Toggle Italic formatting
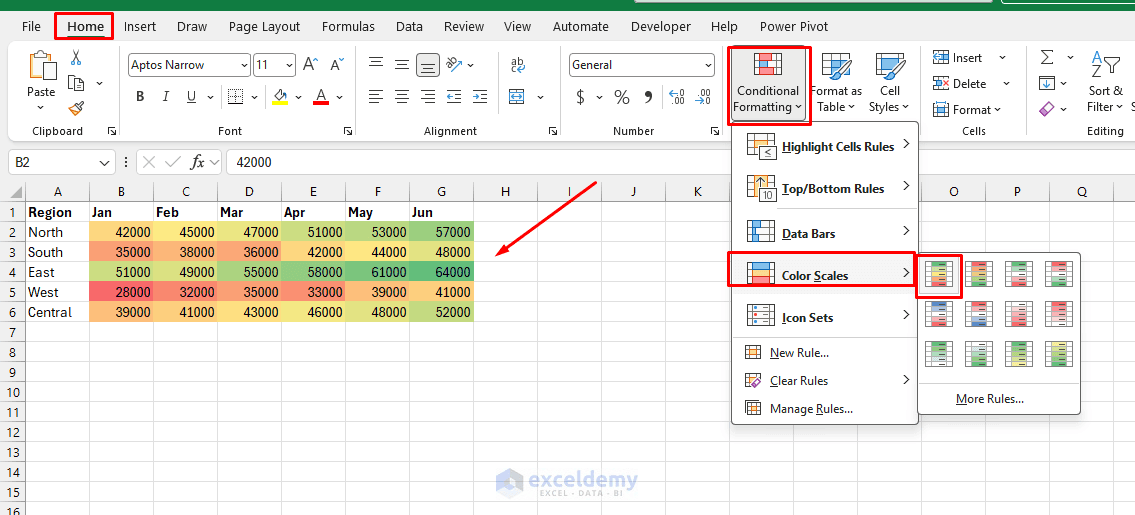1135x515 pixels. 166,96
